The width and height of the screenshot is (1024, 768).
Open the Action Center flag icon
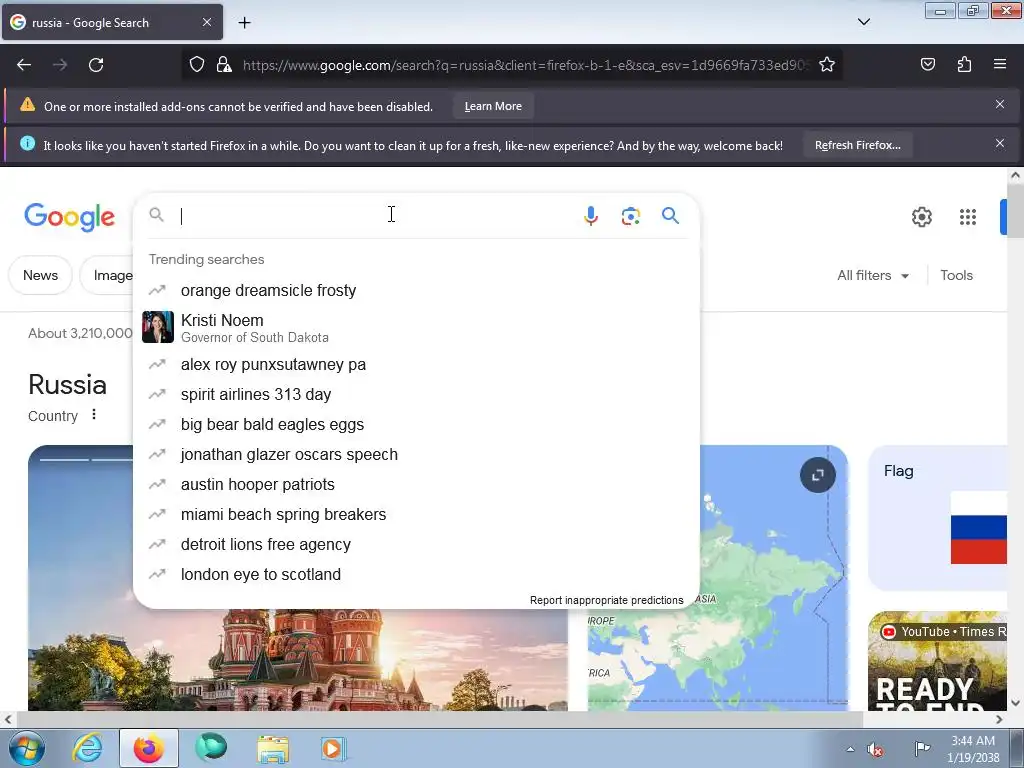tap(921, 748)
